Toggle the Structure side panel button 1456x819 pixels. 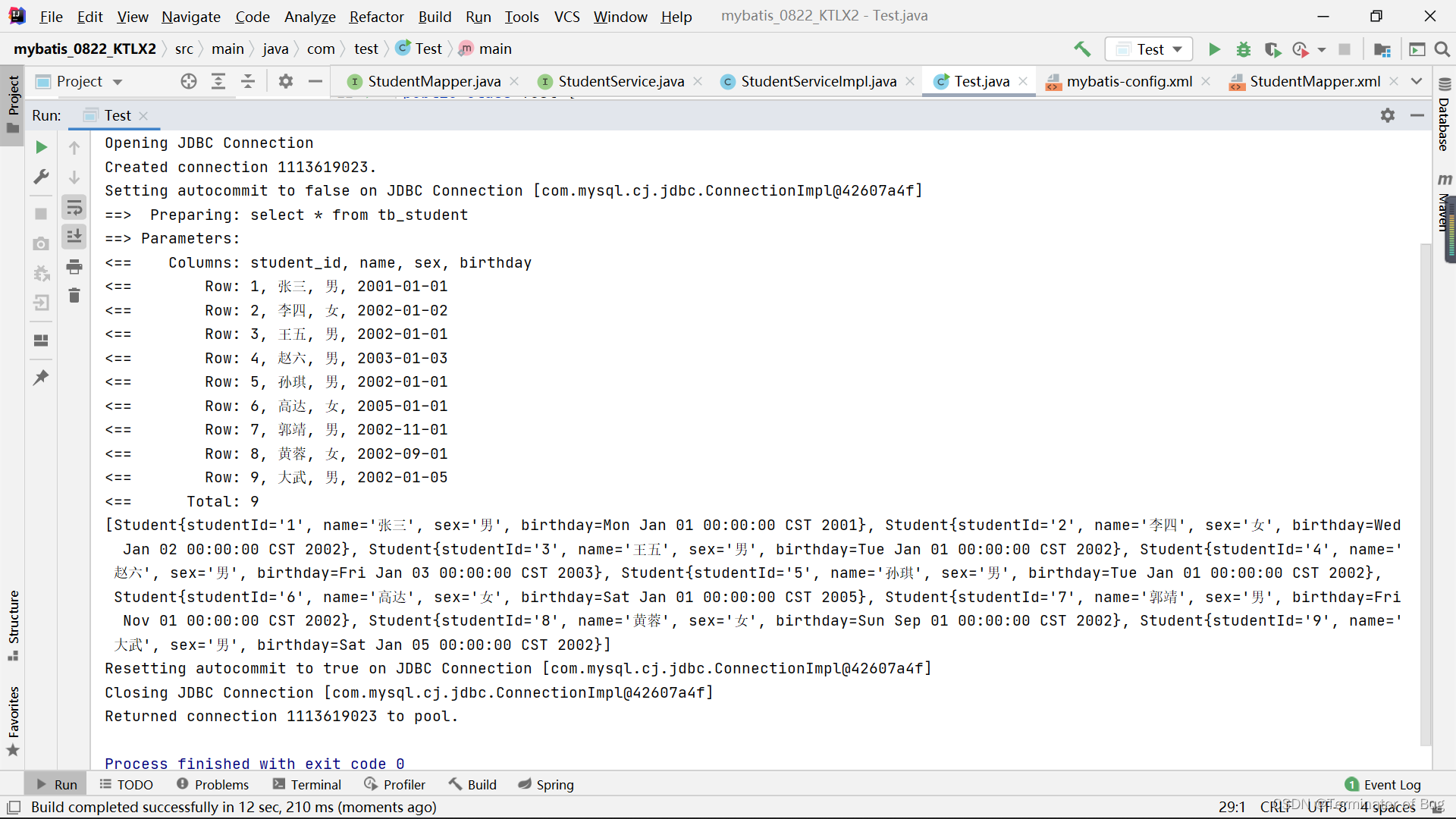coord(13,626)
